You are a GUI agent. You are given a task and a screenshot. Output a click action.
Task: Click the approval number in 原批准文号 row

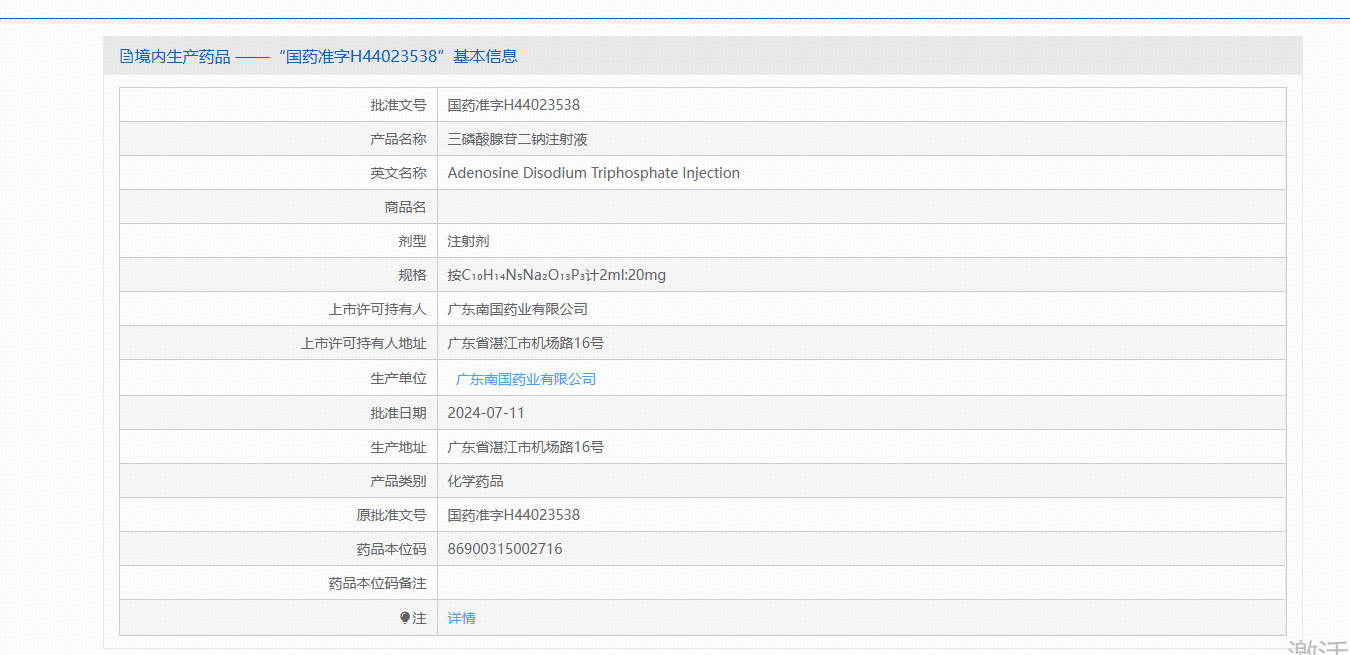513,515
